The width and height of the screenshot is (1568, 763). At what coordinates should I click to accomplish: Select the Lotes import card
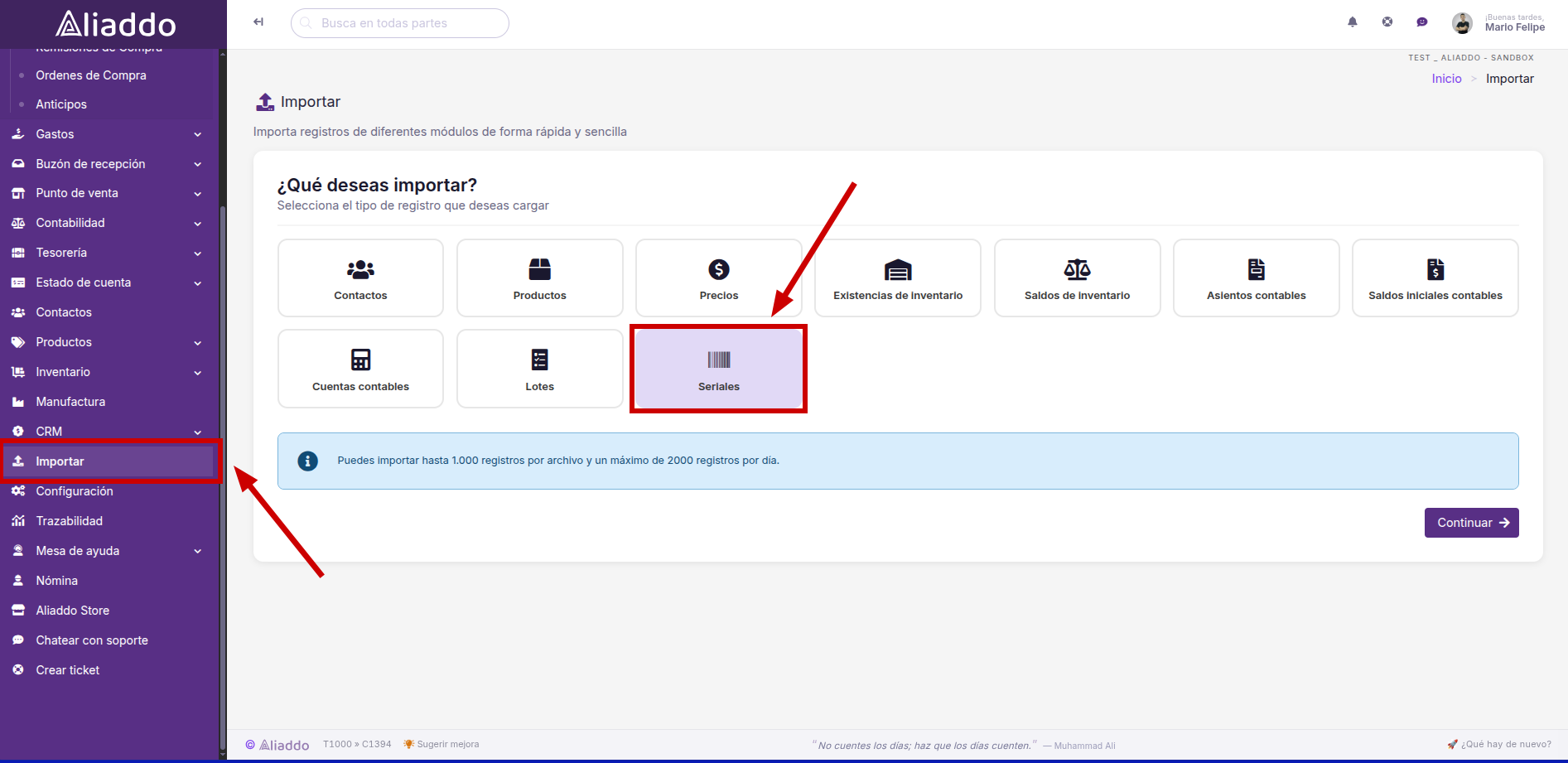pos(540,369)
